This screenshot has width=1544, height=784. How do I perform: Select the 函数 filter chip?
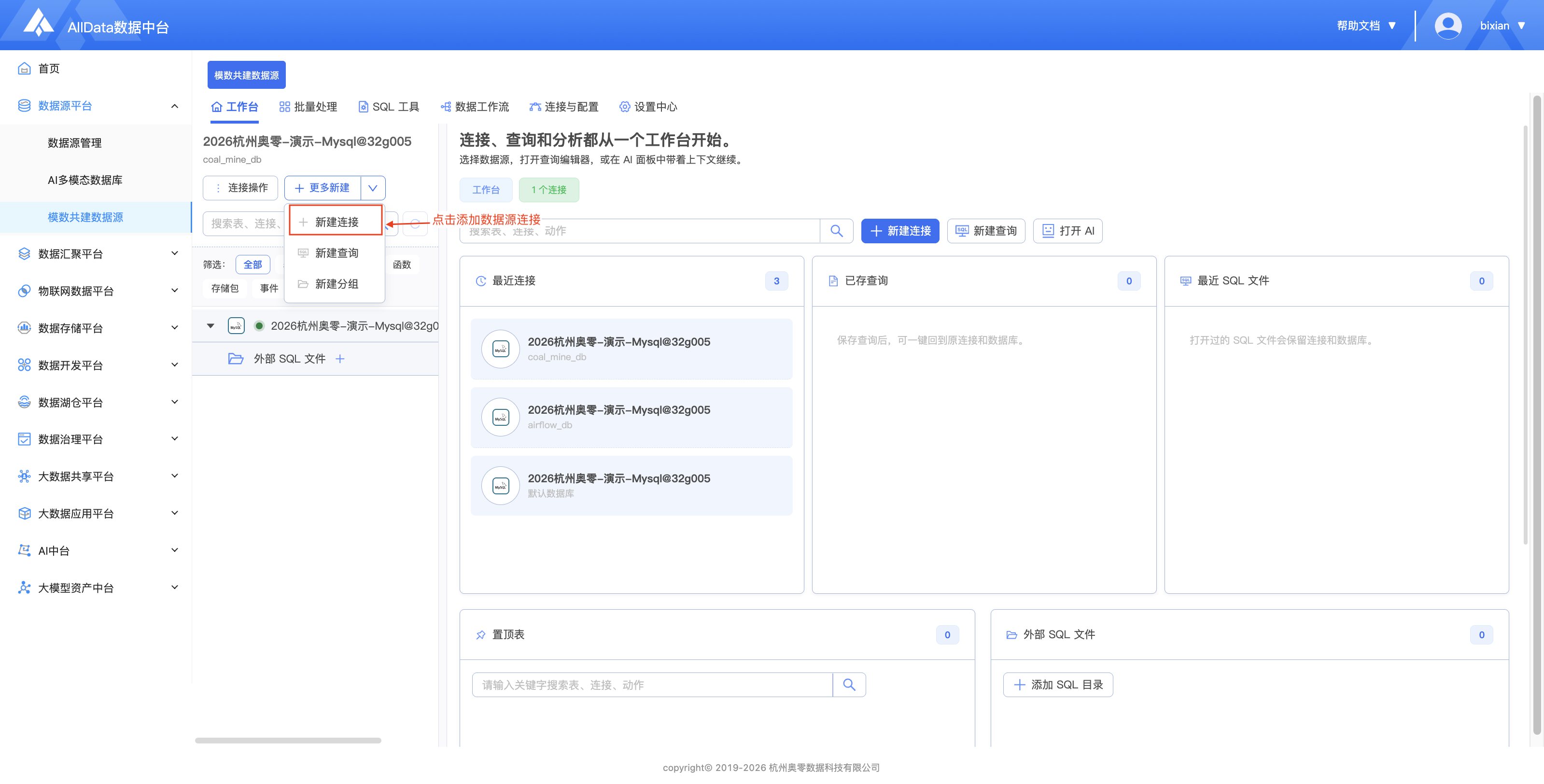402,265
